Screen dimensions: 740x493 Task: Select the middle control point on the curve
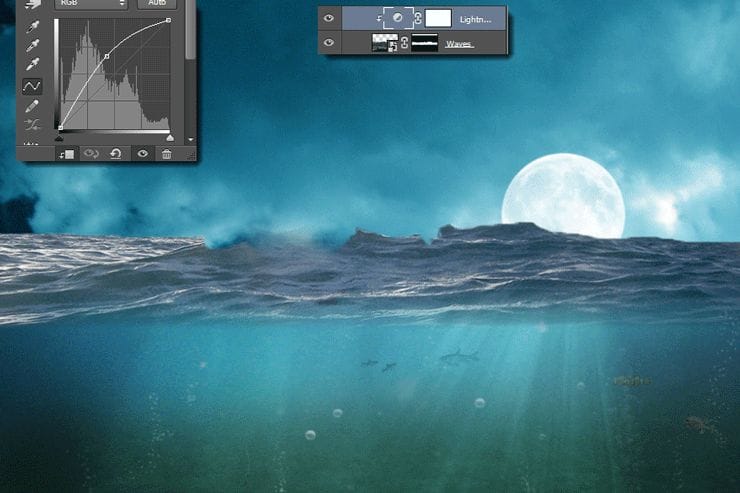107,56
